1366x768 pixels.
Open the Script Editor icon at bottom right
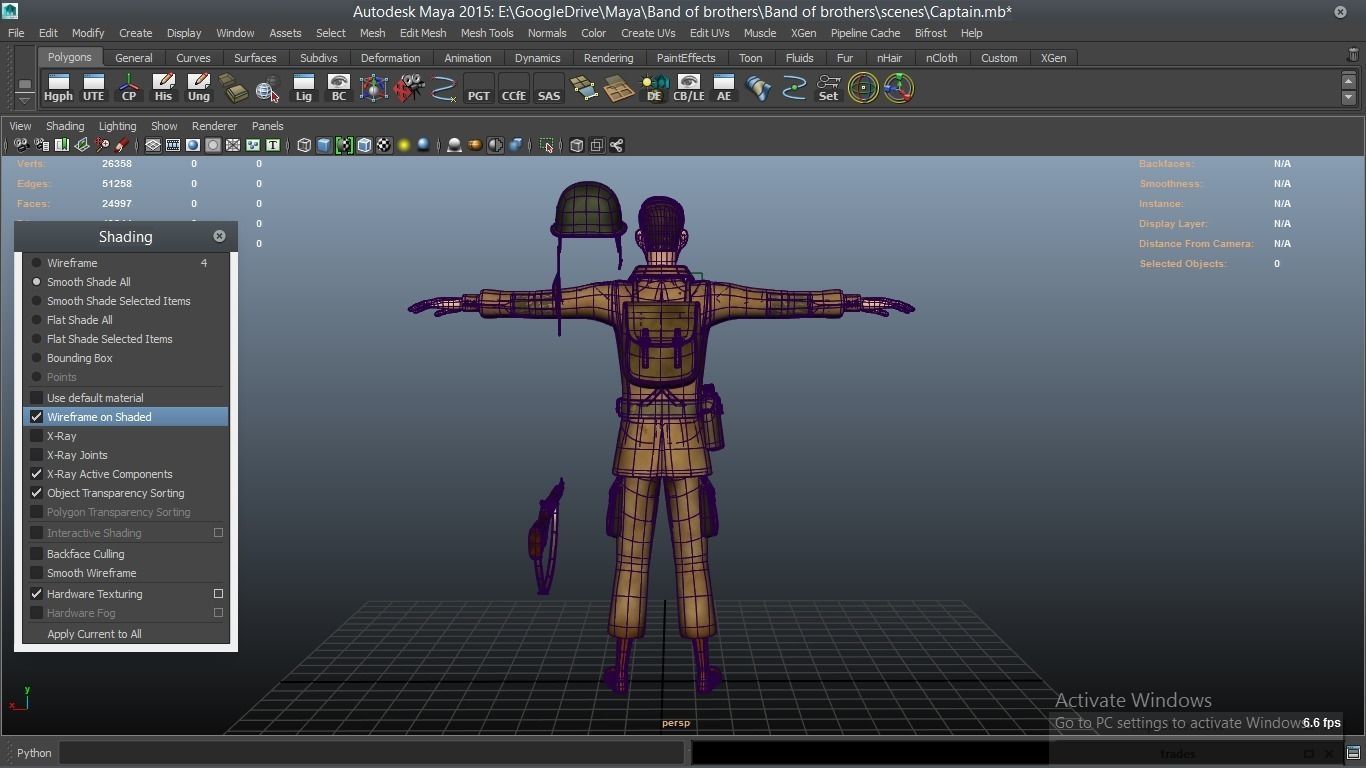(1353, 753)
